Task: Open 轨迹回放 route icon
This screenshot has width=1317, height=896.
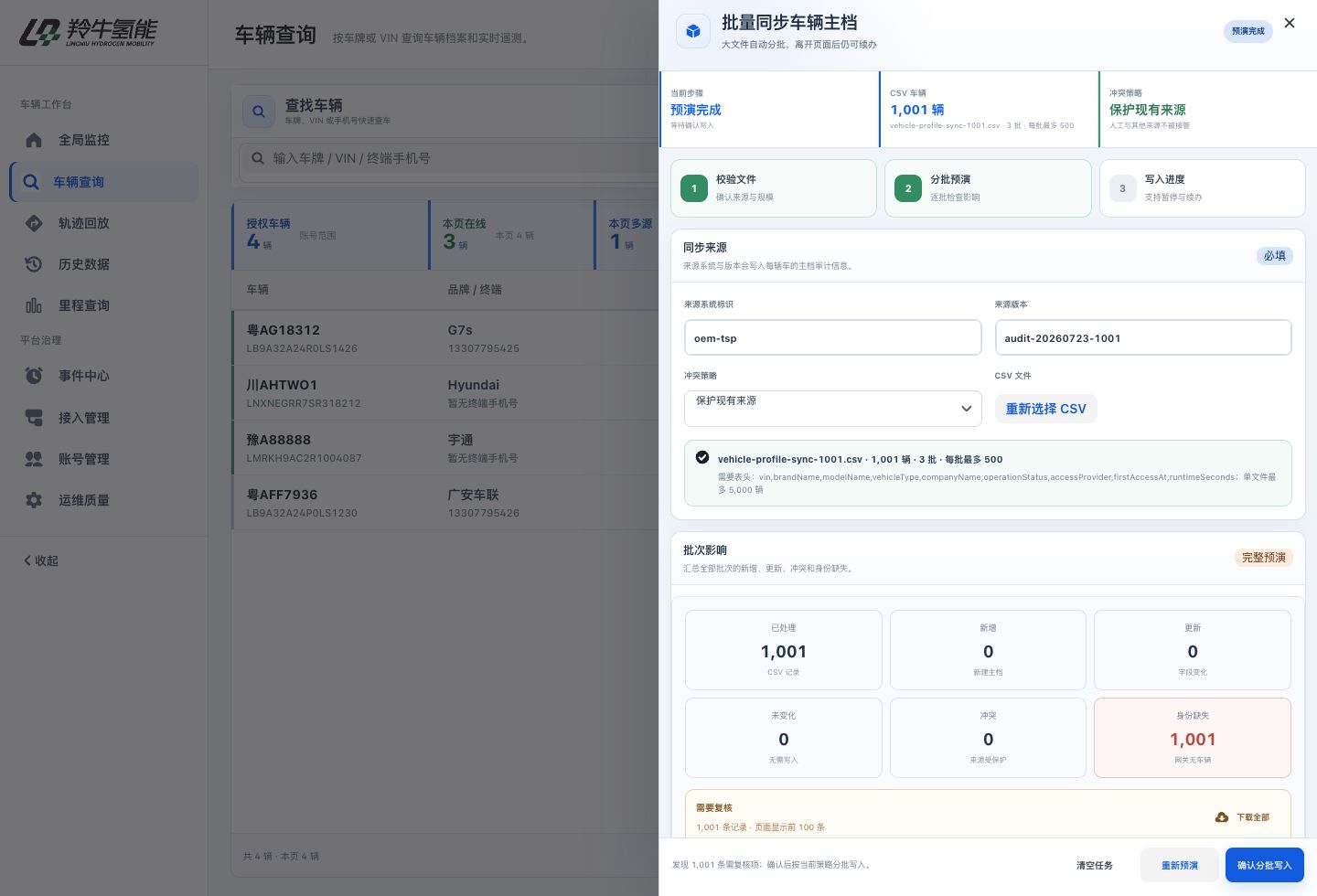Action: coord(34,223)
